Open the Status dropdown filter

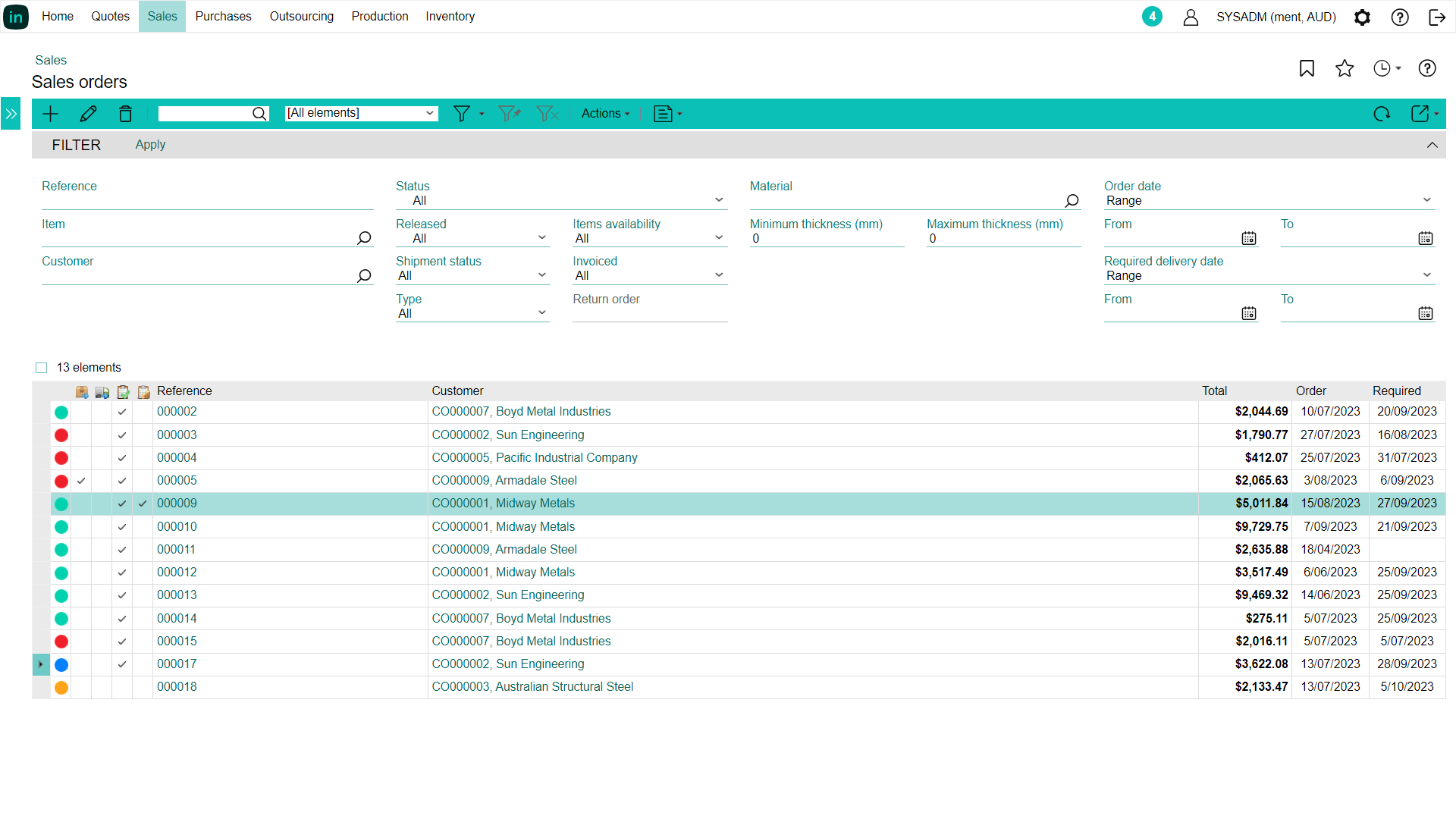(x=561, y=200)
